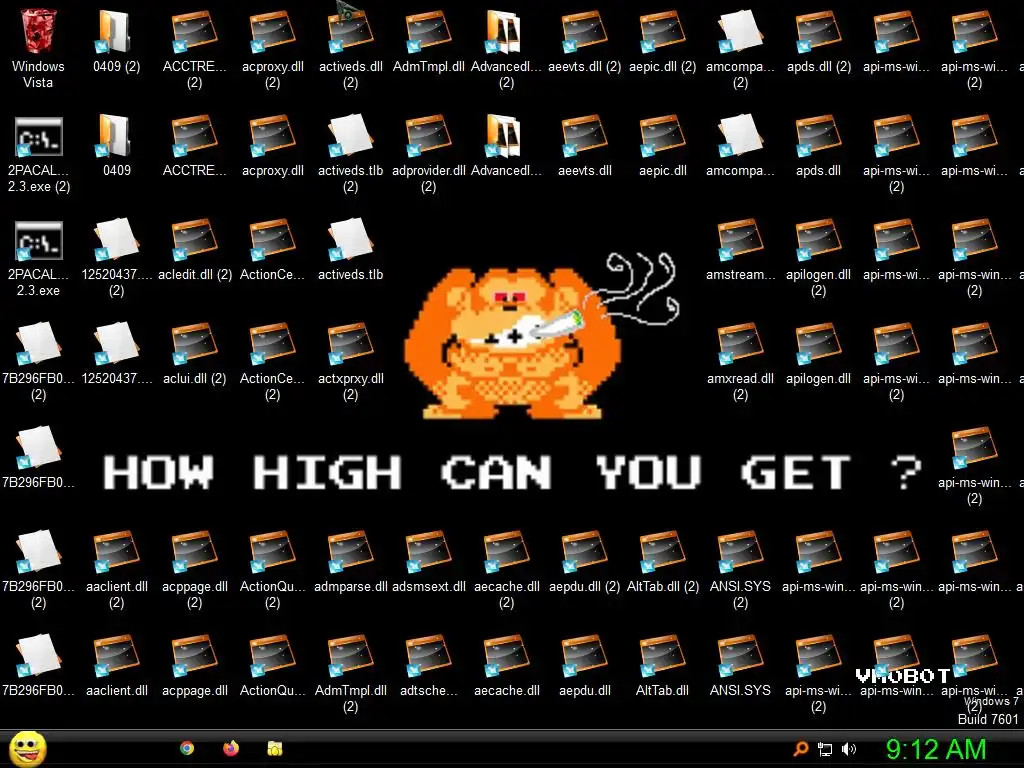Select the activeds.dll (2) icon
Screen dimensions: 1024x768
(x=350, y=31)
